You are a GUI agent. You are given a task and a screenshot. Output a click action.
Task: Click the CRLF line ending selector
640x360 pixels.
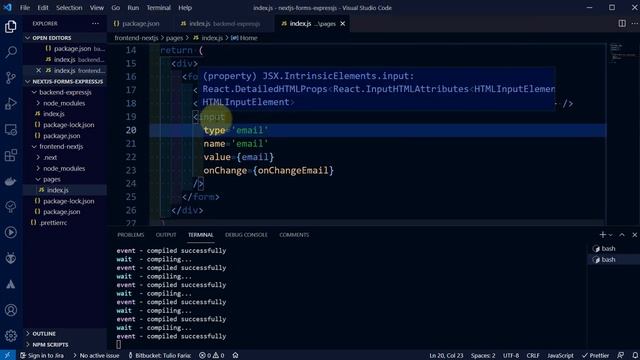tap(533, 356)
